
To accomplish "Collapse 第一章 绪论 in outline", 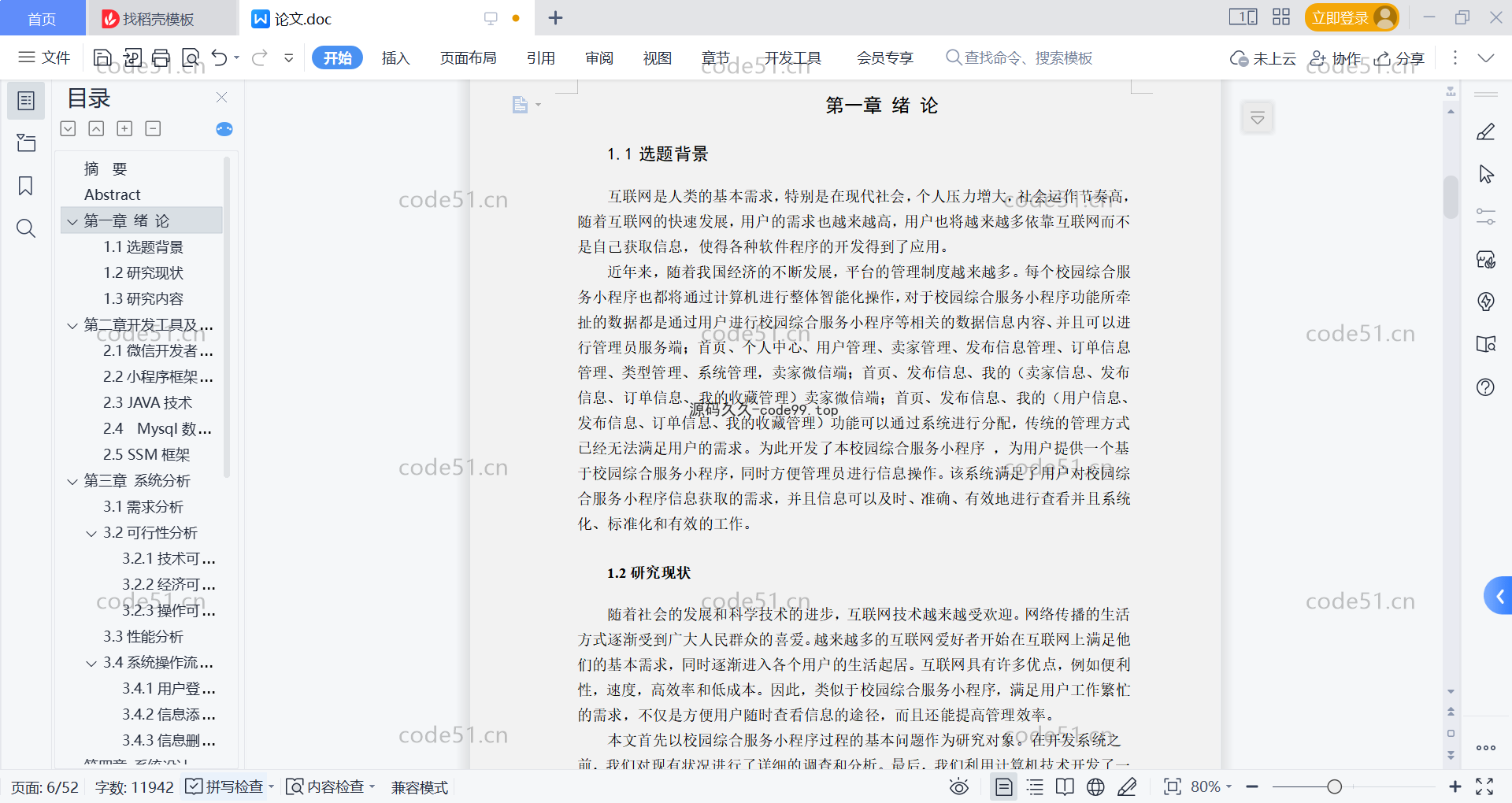I will [x=72, y=221].
